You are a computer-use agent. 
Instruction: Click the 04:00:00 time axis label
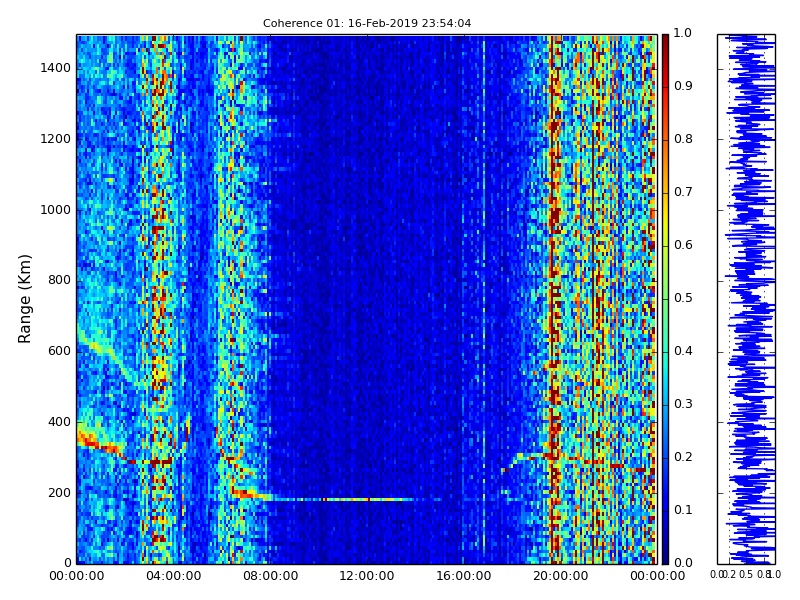tap(173, 576)
